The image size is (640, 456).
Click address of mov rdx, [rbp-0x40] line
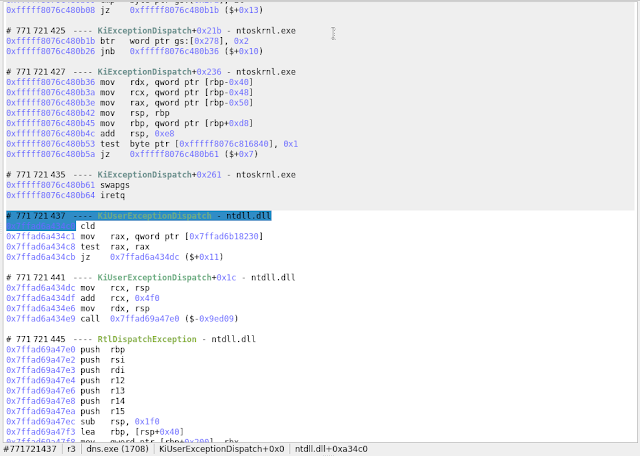[51, 82]
